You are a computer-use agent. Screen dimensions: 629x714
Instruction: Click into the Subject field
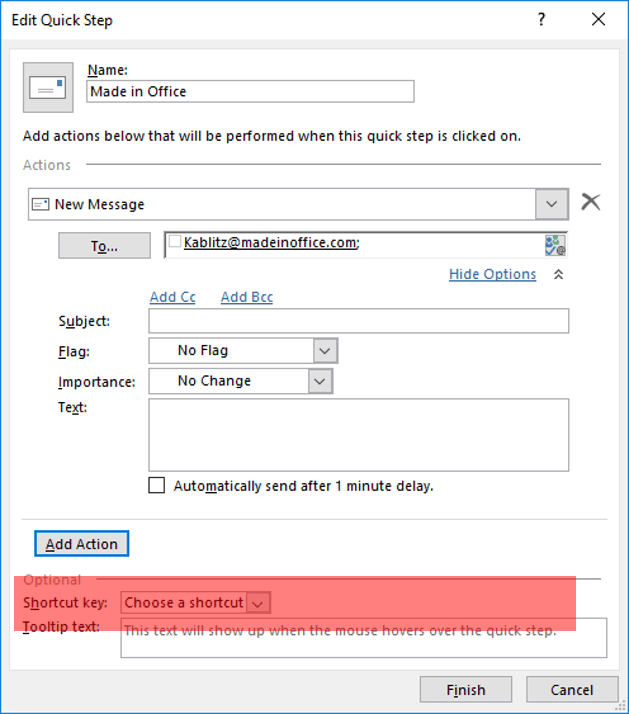click(358, 321)
